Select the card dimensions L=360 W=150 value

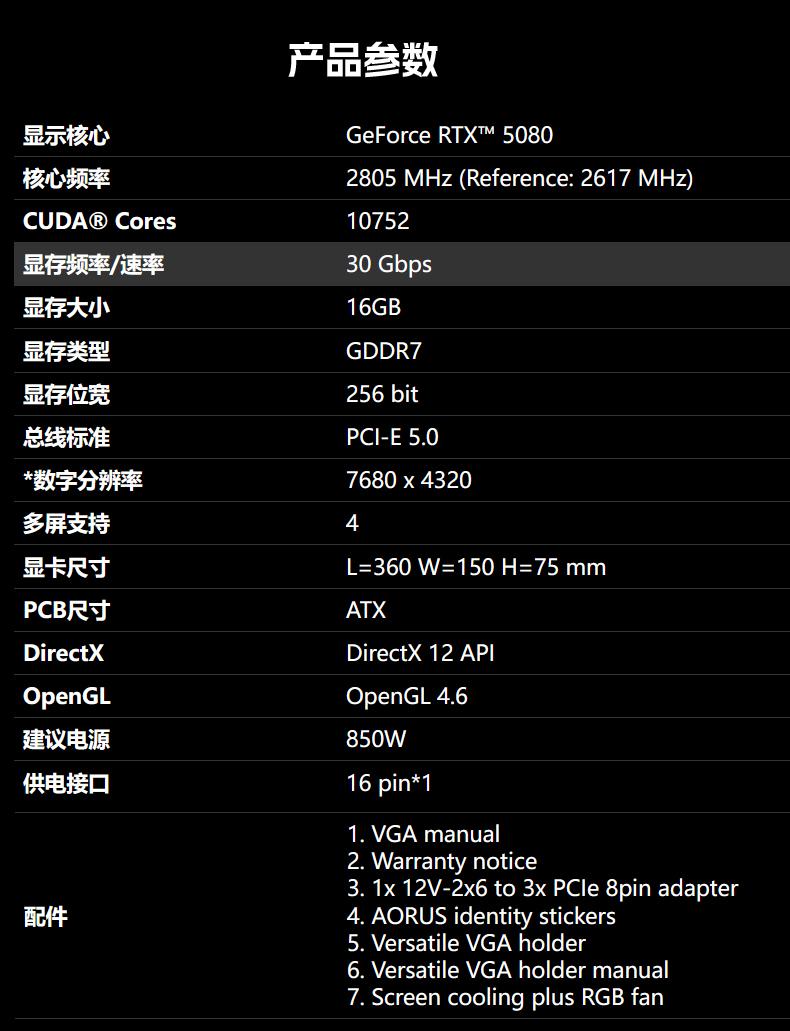(475, 568)
